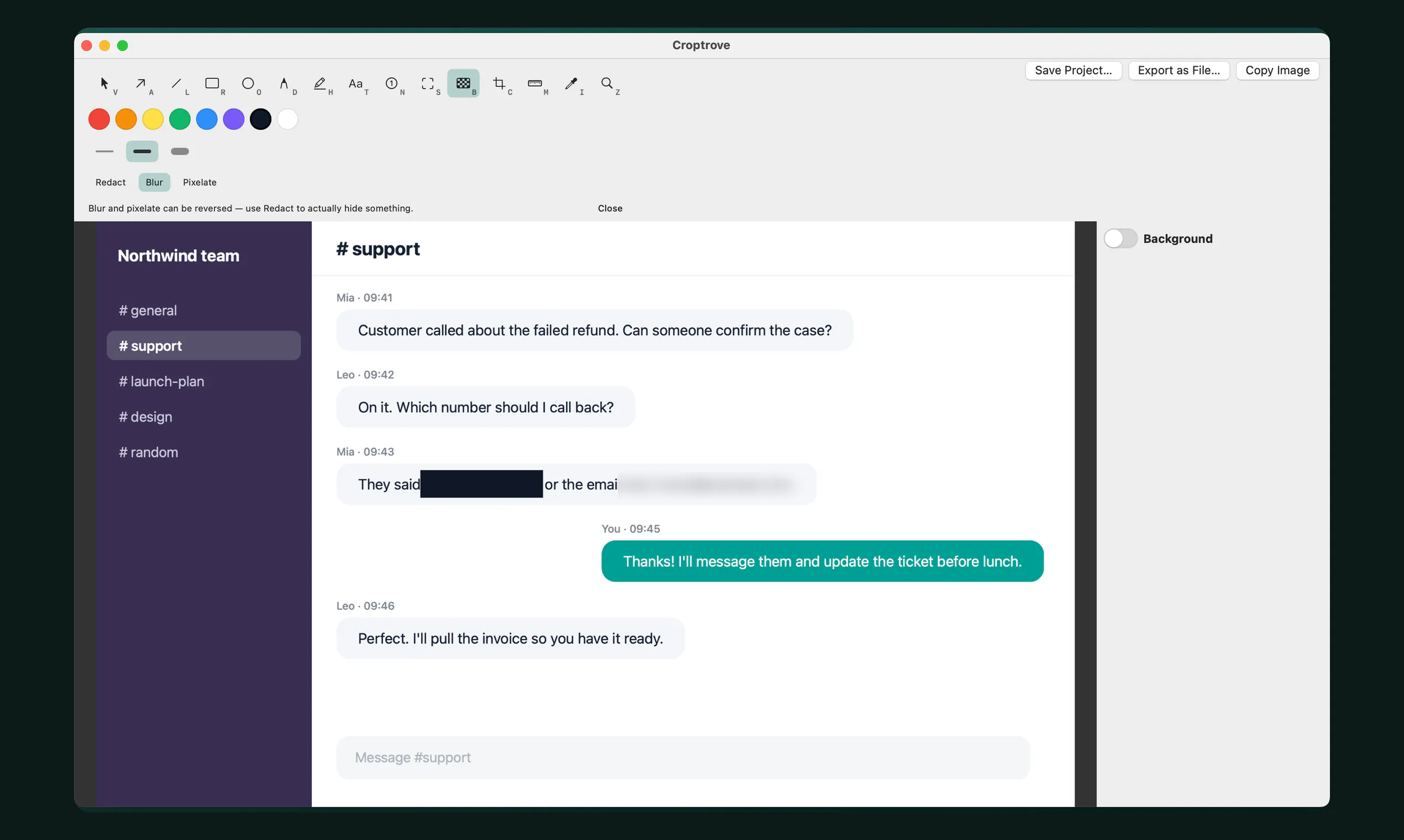Select the Blur/pixelate checkerboard tool
The height and width of the screenshot is (840, 1404).
[x=463, y=84]
